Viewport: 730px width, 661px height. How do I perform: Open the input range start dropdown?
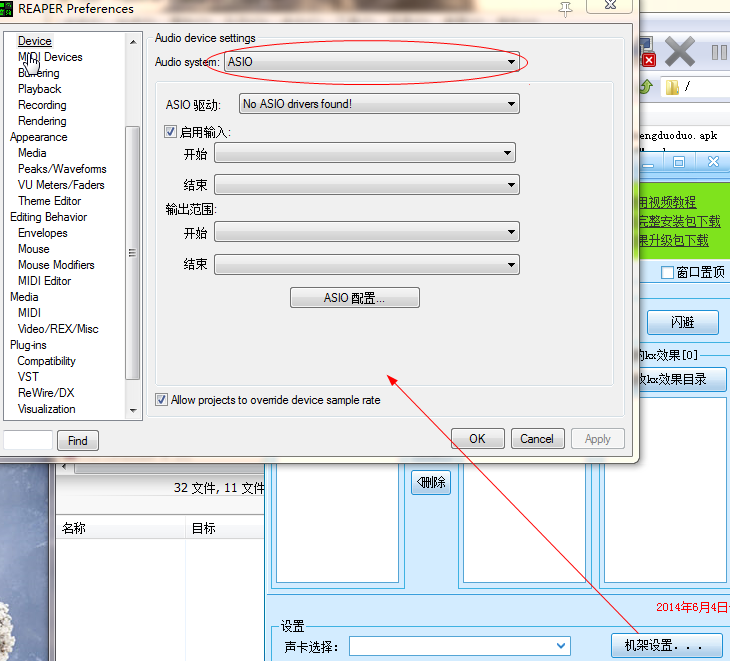click(365, 153)
